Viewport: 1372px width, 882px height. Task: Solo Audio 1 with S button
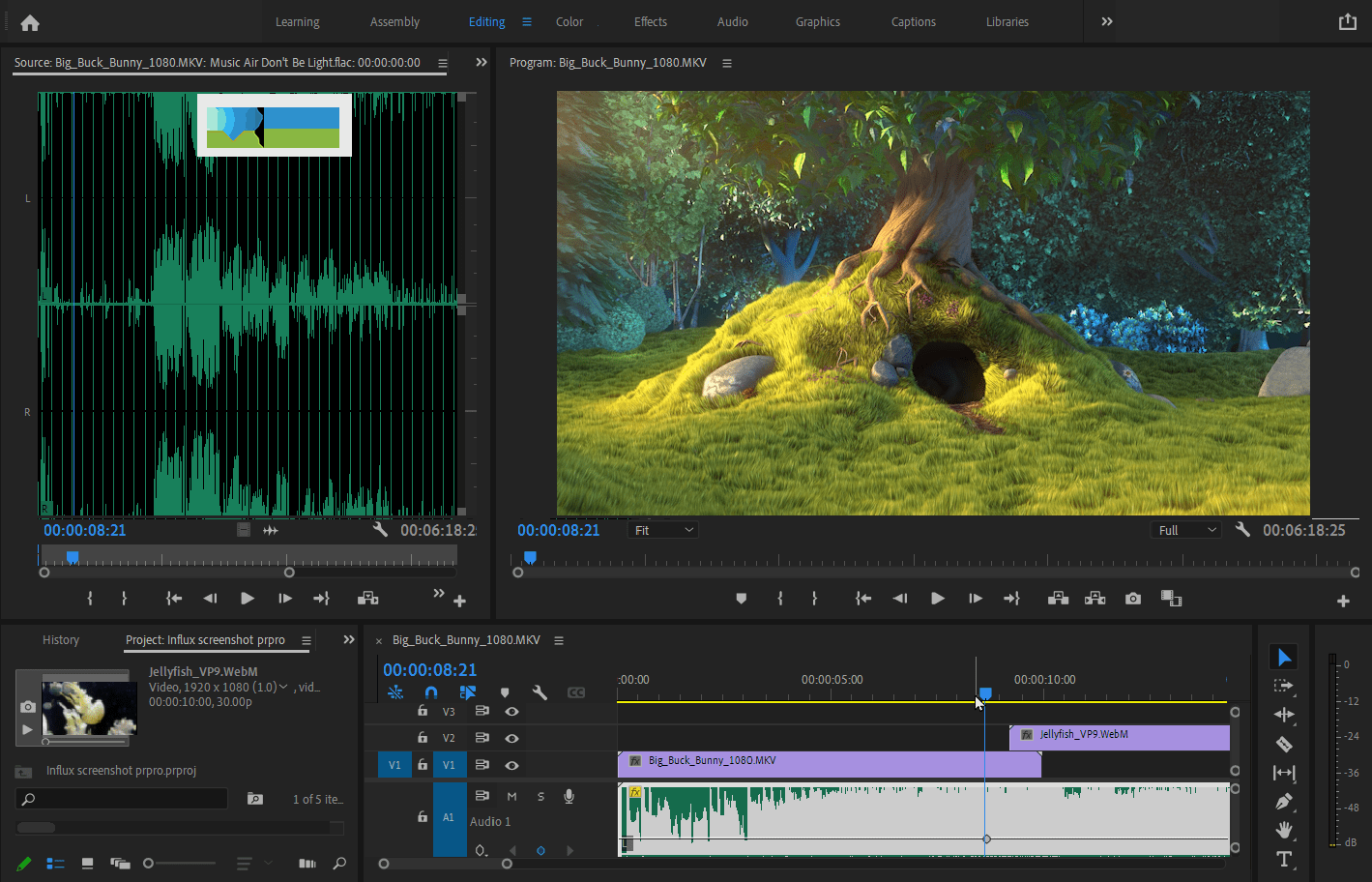540,796
